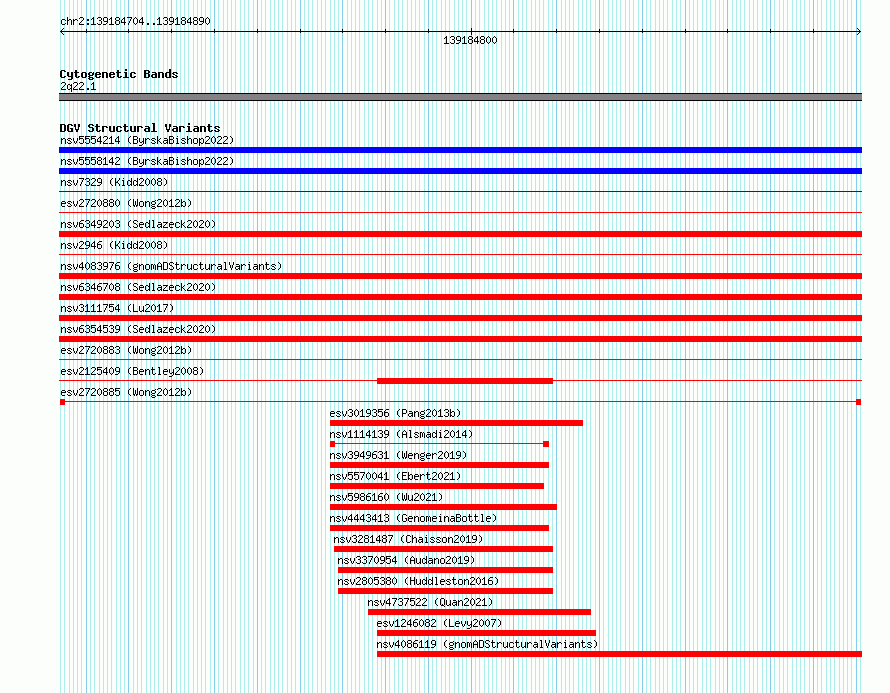Select the nsv1114139 (Alsmadi2014) label
Screen dimensions: 890x693
coord(401,434)
